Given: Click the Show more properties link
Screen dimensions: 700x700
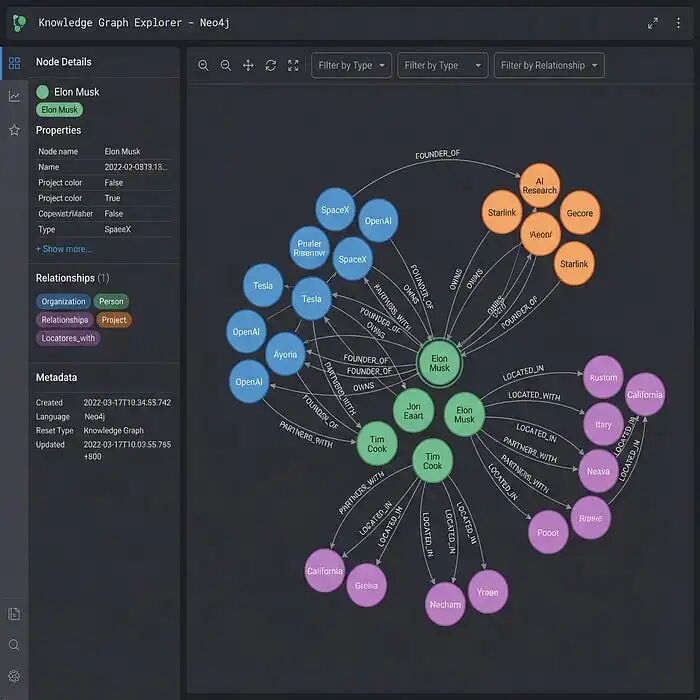Looking at the screenshot, I should click(x=64, y=249).
